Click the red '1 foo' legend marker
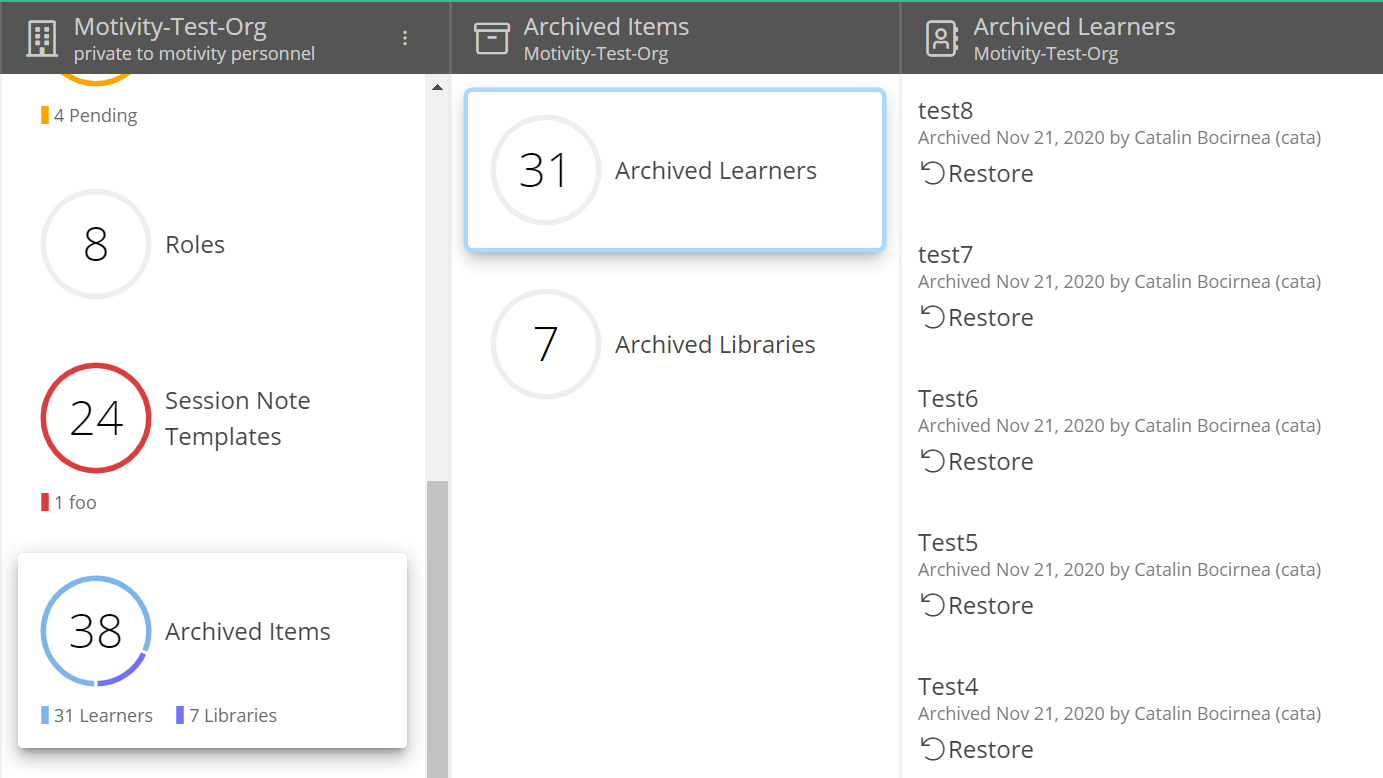Image resolution: width=1383 pixels, height=778 pixels. [x=43, y=501]
